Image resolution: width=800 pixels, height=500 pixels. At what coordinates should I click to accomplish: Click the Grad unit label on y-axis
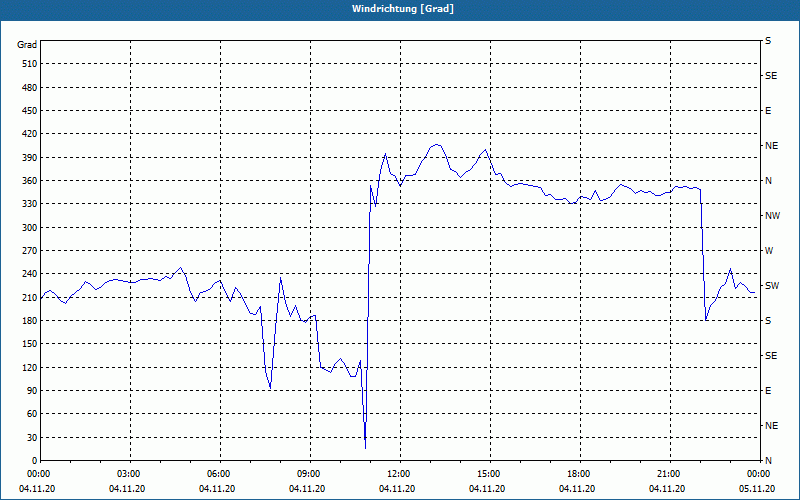coord(27,45)
